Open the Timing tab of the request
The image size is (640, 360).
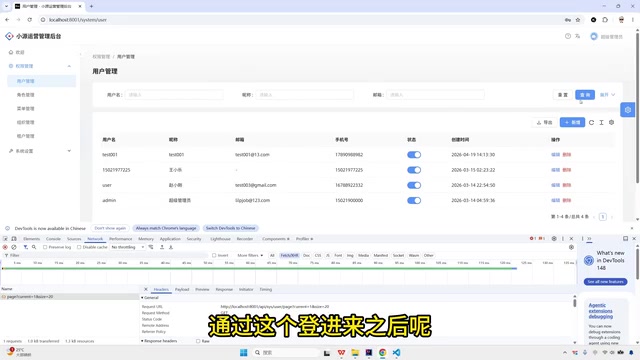pyautogui.click(x=266, y=289)
